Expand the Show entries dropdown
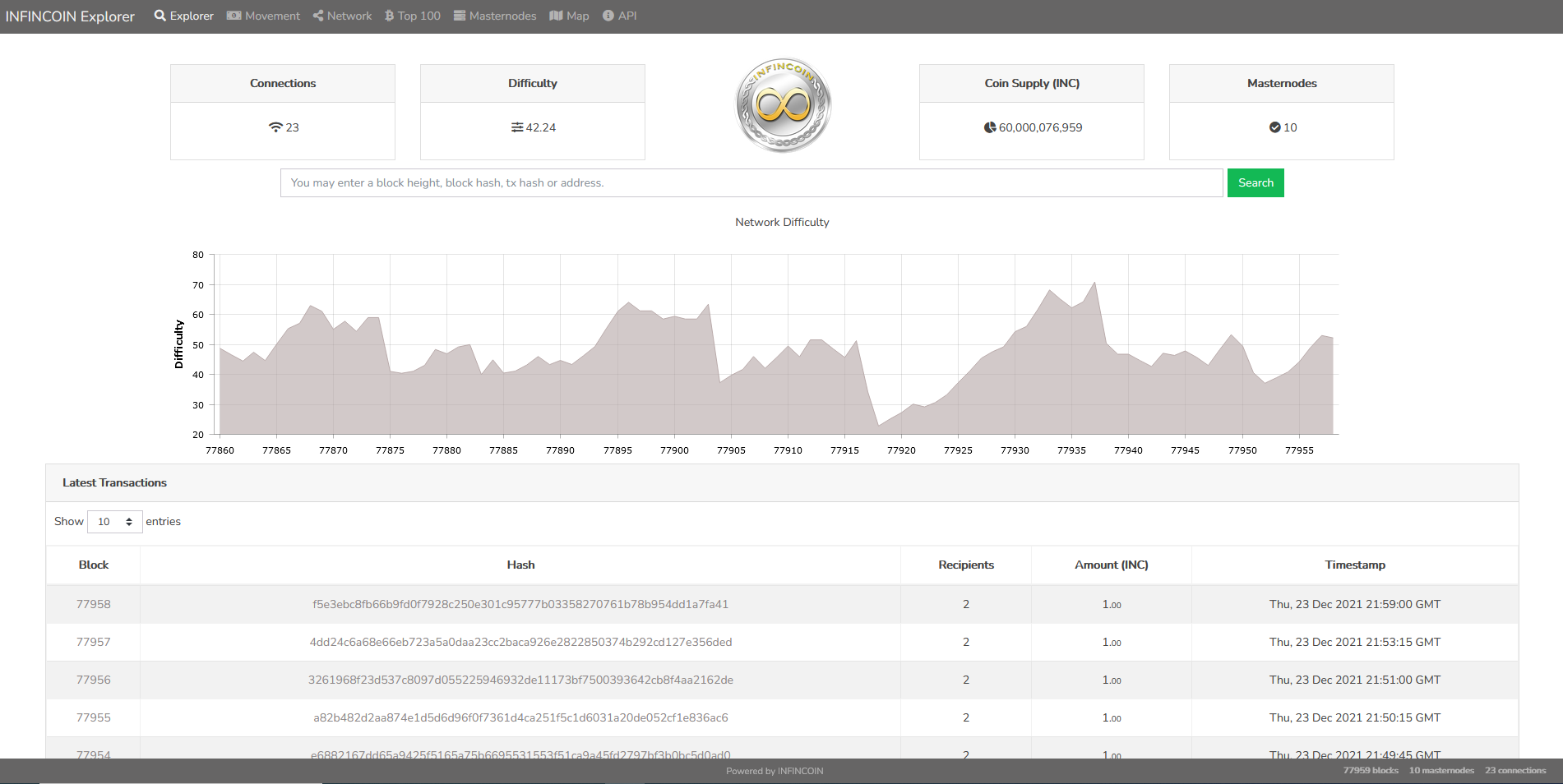 114,522
